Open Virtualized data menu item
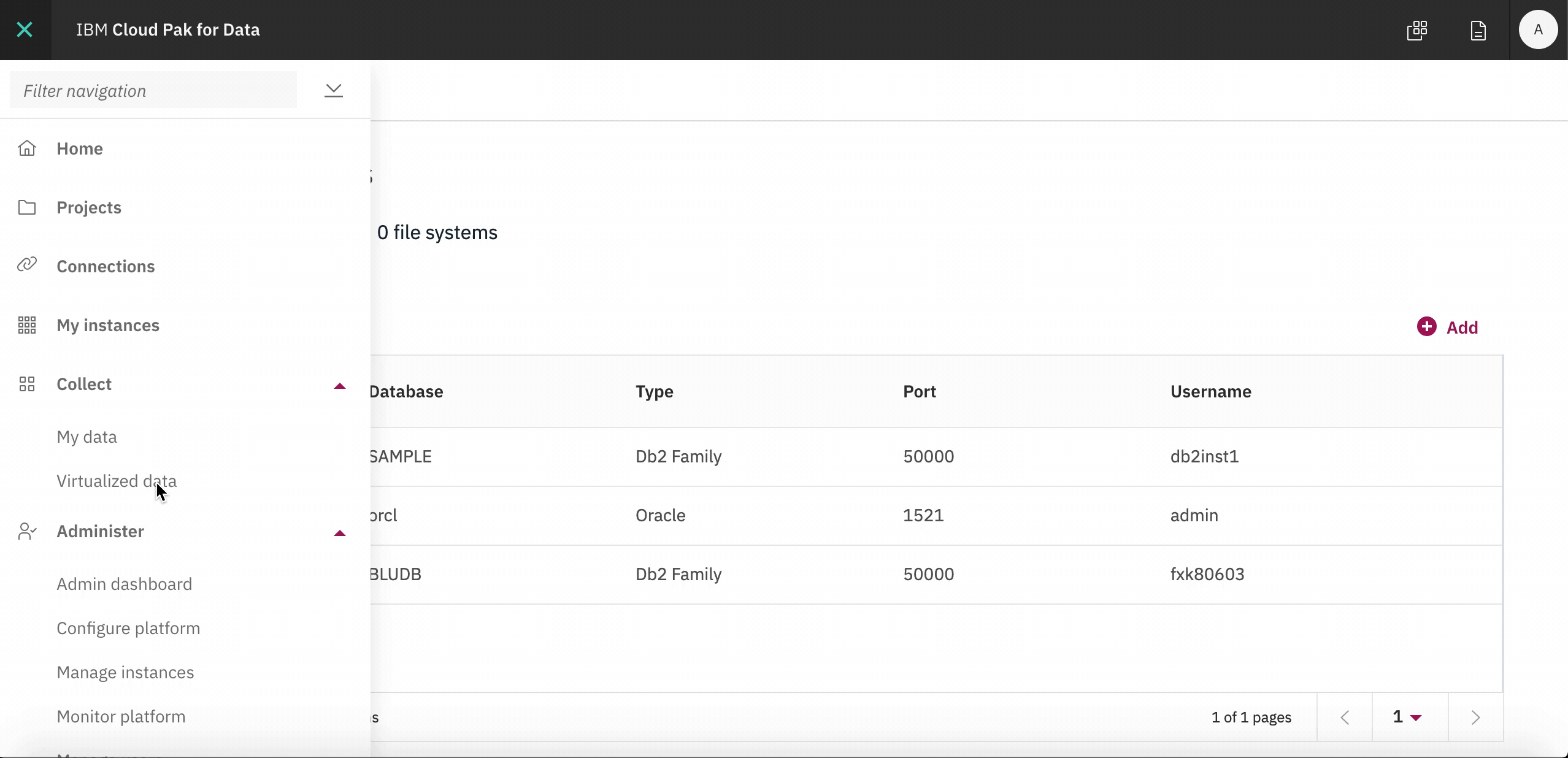 pyautogui.click(x=117, y=481)
